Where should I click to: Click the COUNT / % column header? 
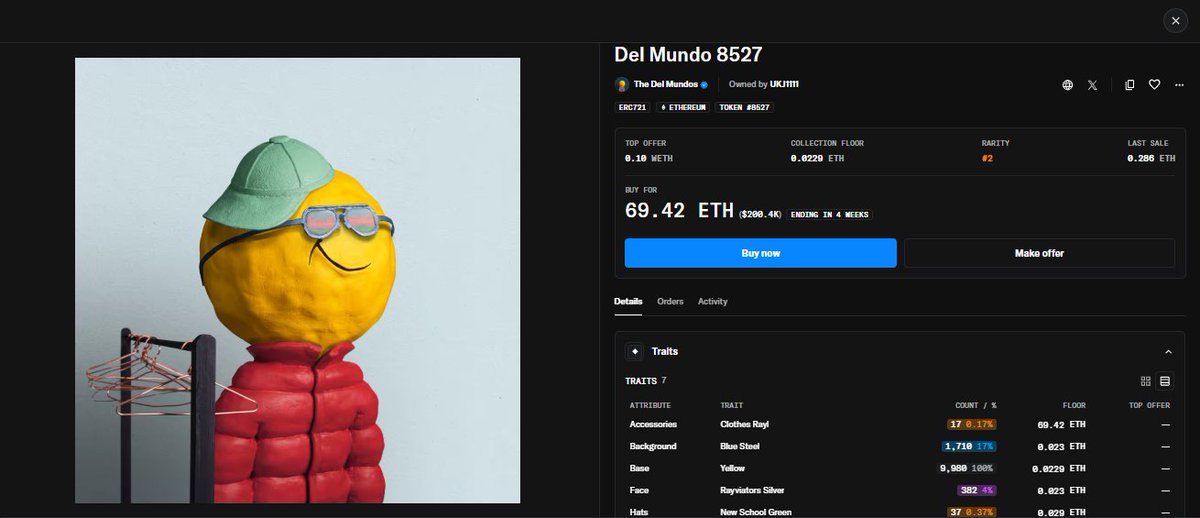[976, 405]
